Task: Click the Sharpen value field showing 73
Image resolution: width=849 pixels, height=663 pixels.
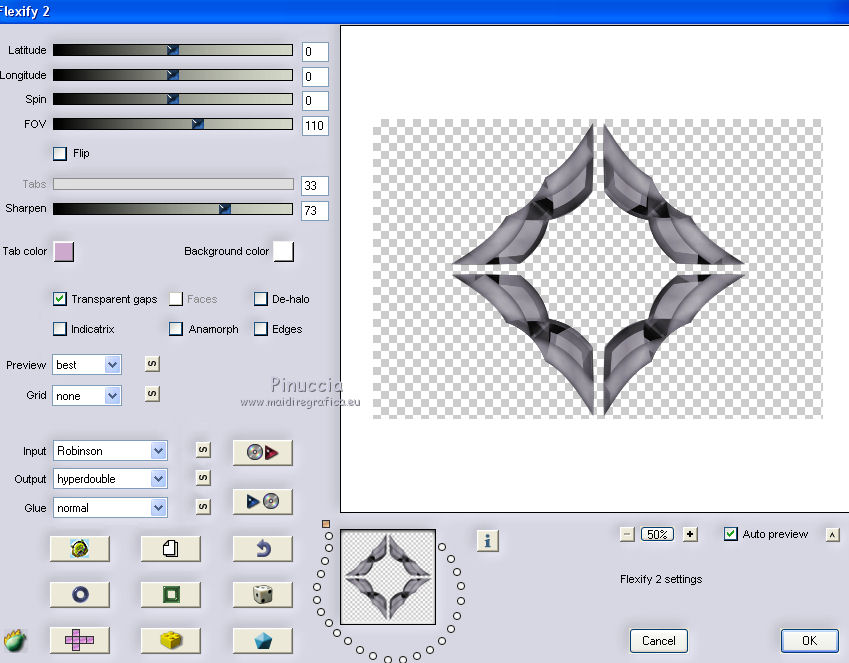Action: [315, 211]
